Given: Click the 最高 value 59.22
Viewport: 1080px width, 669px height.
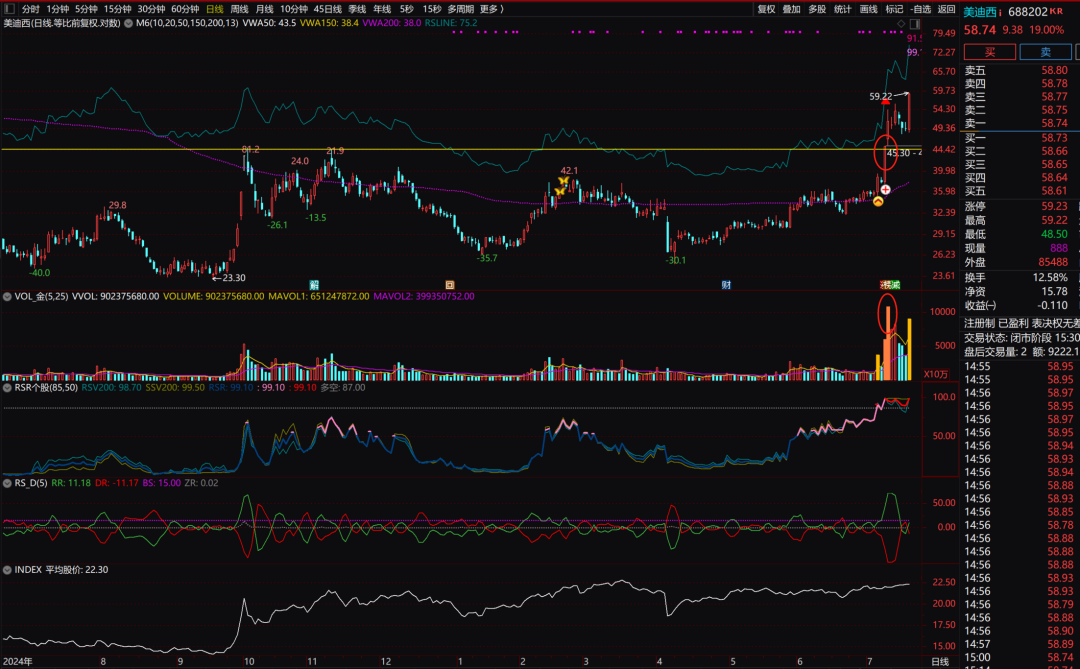Looking at the screenshot, I should coord(1055,220).
